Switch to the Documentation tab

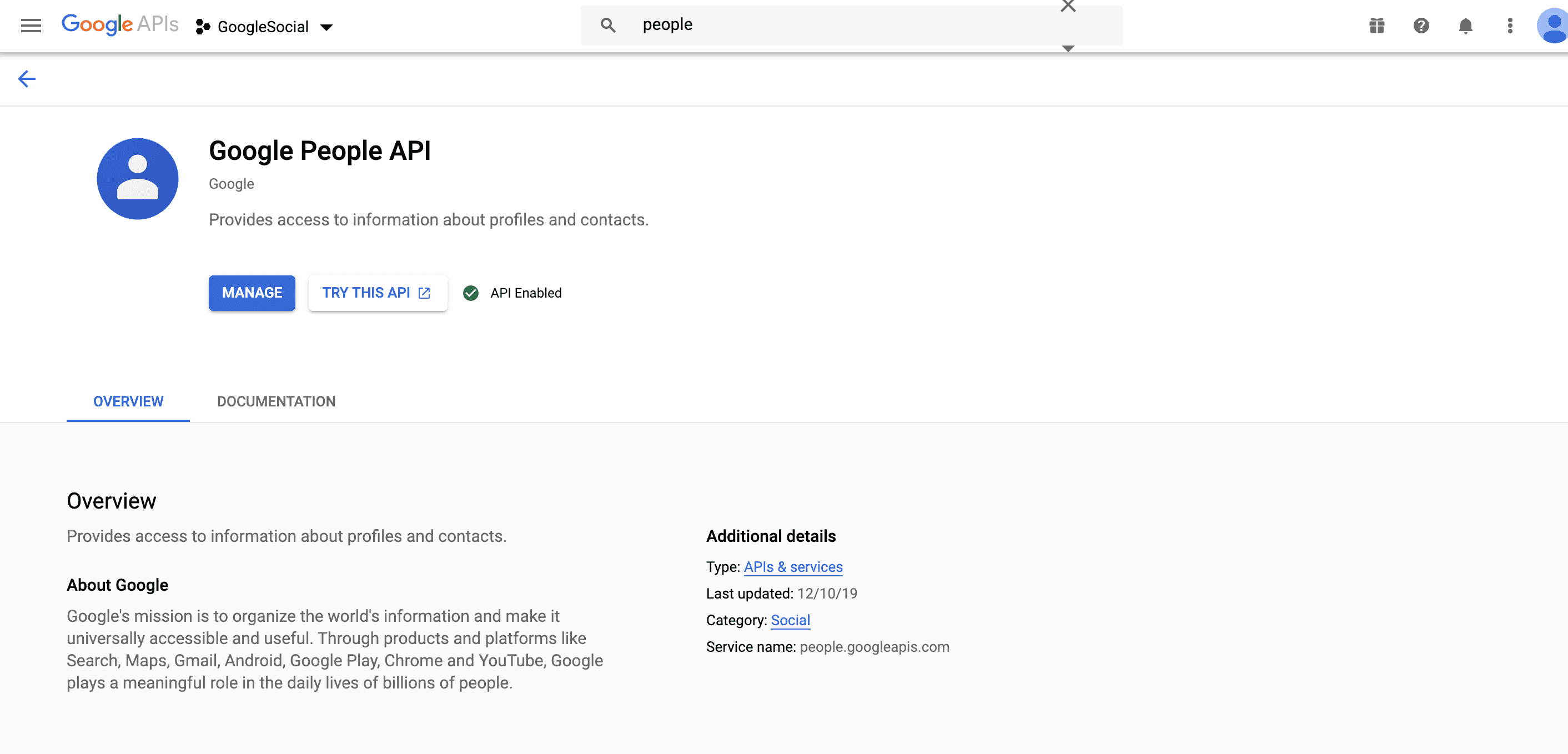click(x=276, y=401)
